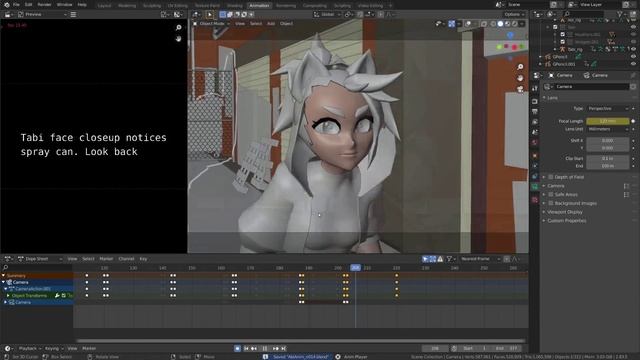640x360 pixels.
Task: Select rendered viewport shading
Action: [x=515, y=24]
